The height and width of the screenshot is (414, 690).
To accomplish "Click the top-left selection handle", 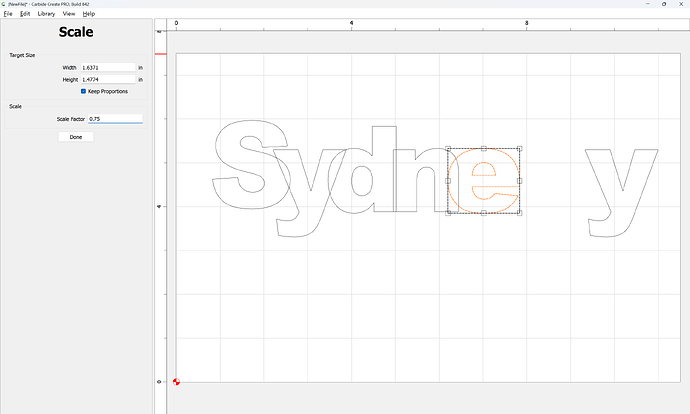I will coord(448,148).
